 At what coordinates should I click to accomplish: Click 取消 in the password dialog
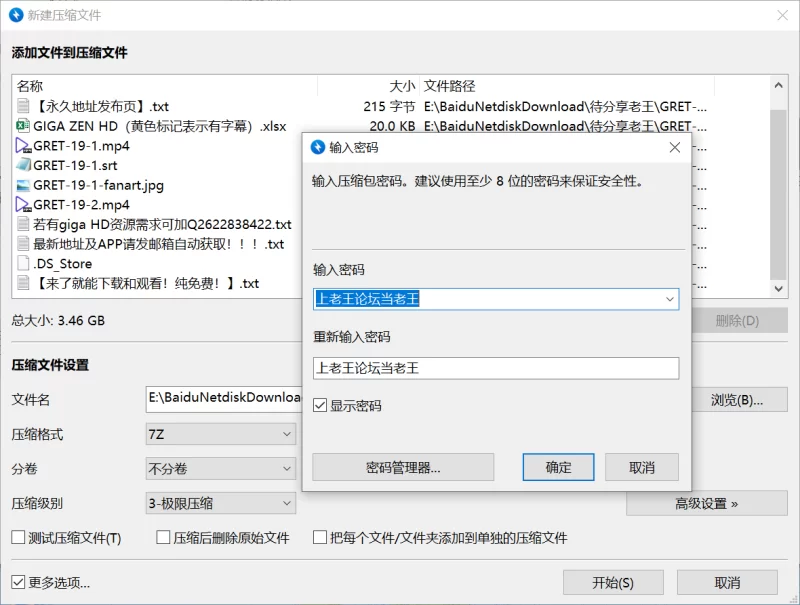point(642,467)
